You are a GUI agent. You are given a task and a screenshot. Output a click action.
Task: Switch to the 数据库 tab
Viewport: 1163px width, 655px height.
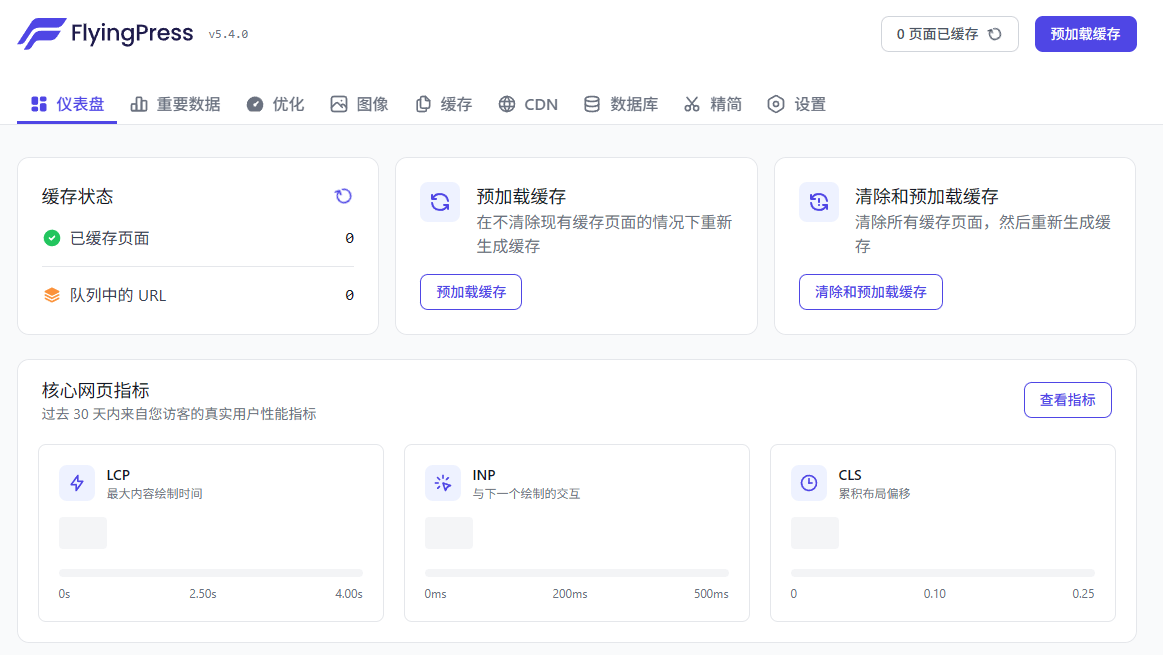(x=621, y=104)
